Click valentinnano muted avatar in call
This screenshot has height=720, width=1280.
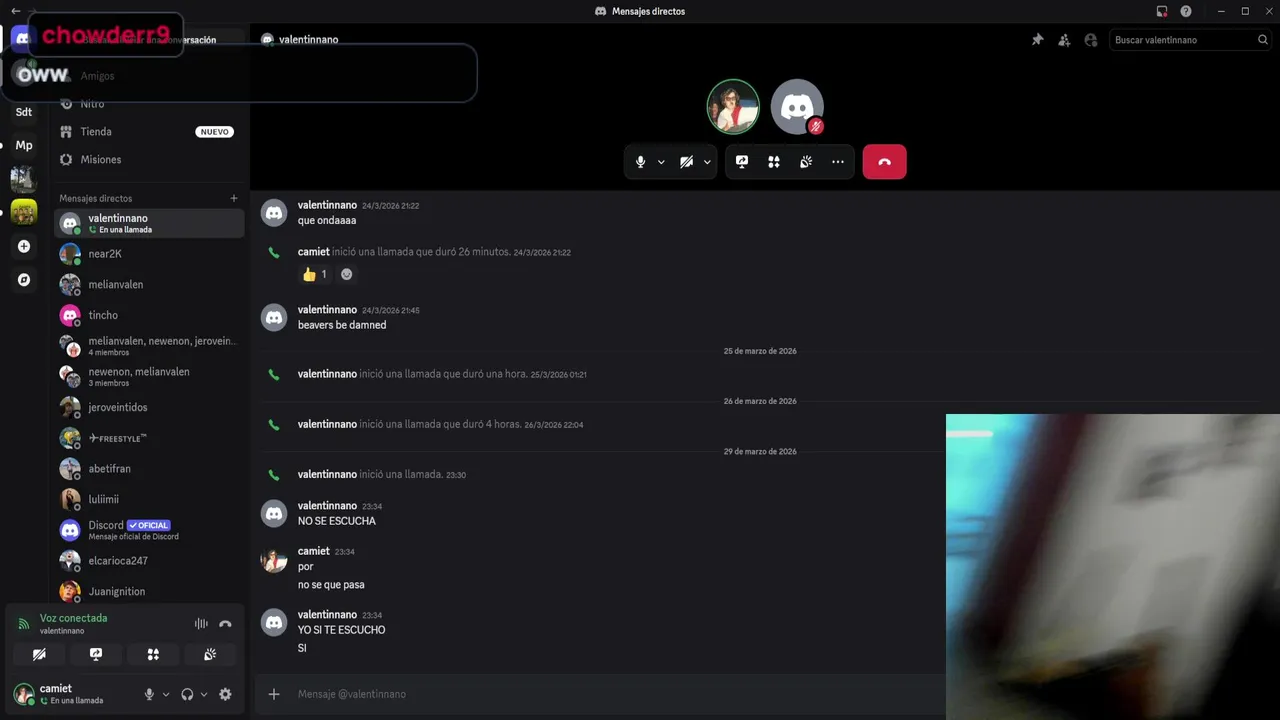[x=797, y=106]
